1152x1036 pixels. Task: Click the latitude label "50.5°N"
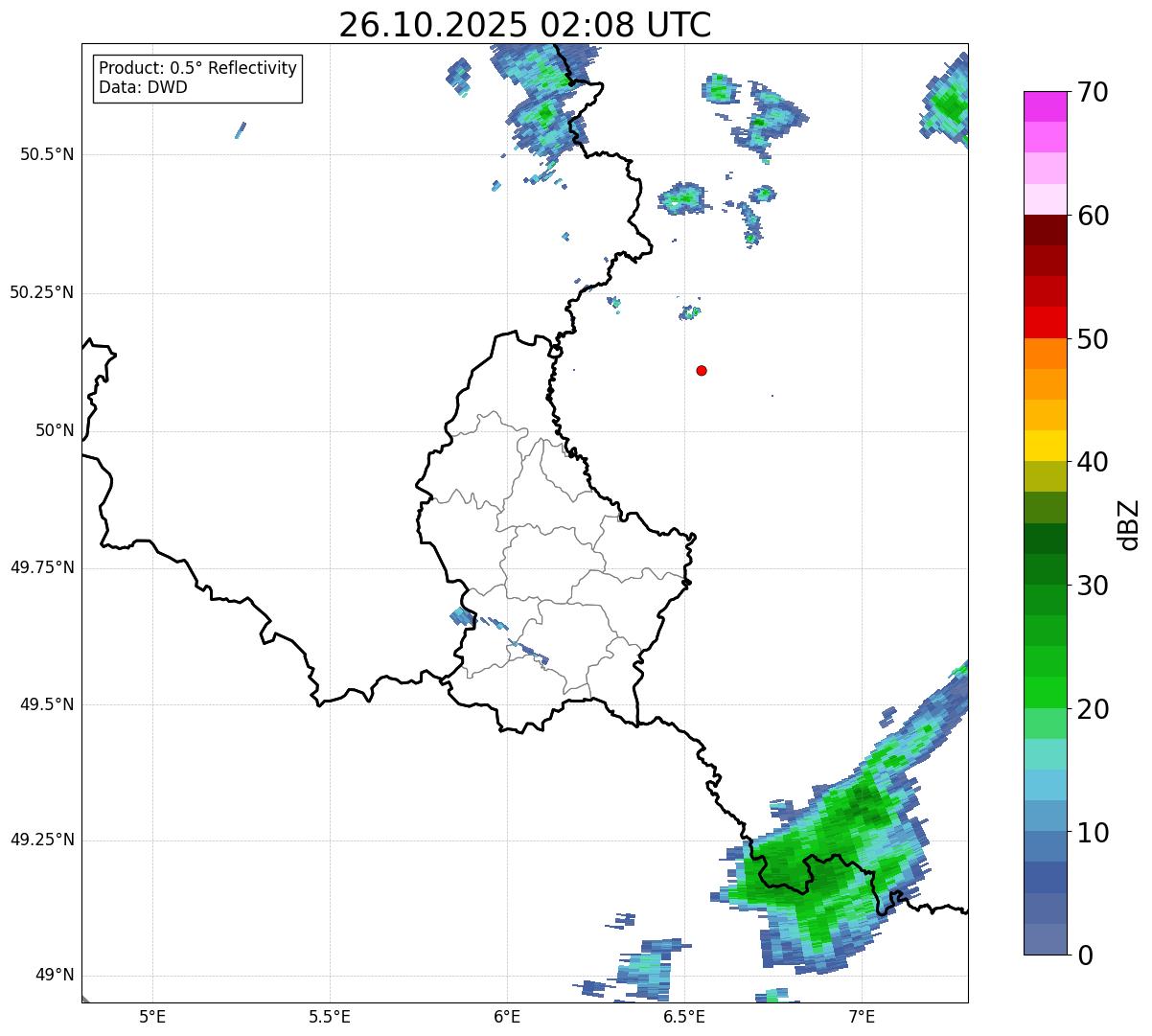click(46, 154)
